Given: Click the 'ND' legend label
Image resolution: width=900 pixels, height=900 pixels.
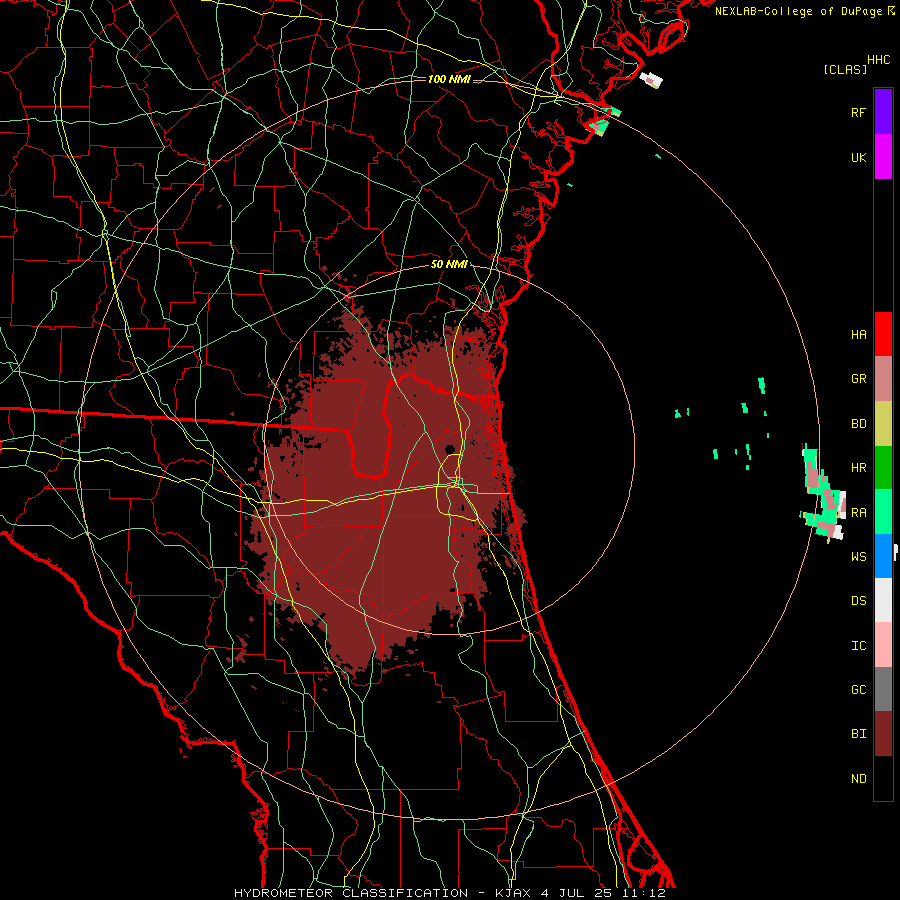Looking at the screenshot, I should pos(858,779).
